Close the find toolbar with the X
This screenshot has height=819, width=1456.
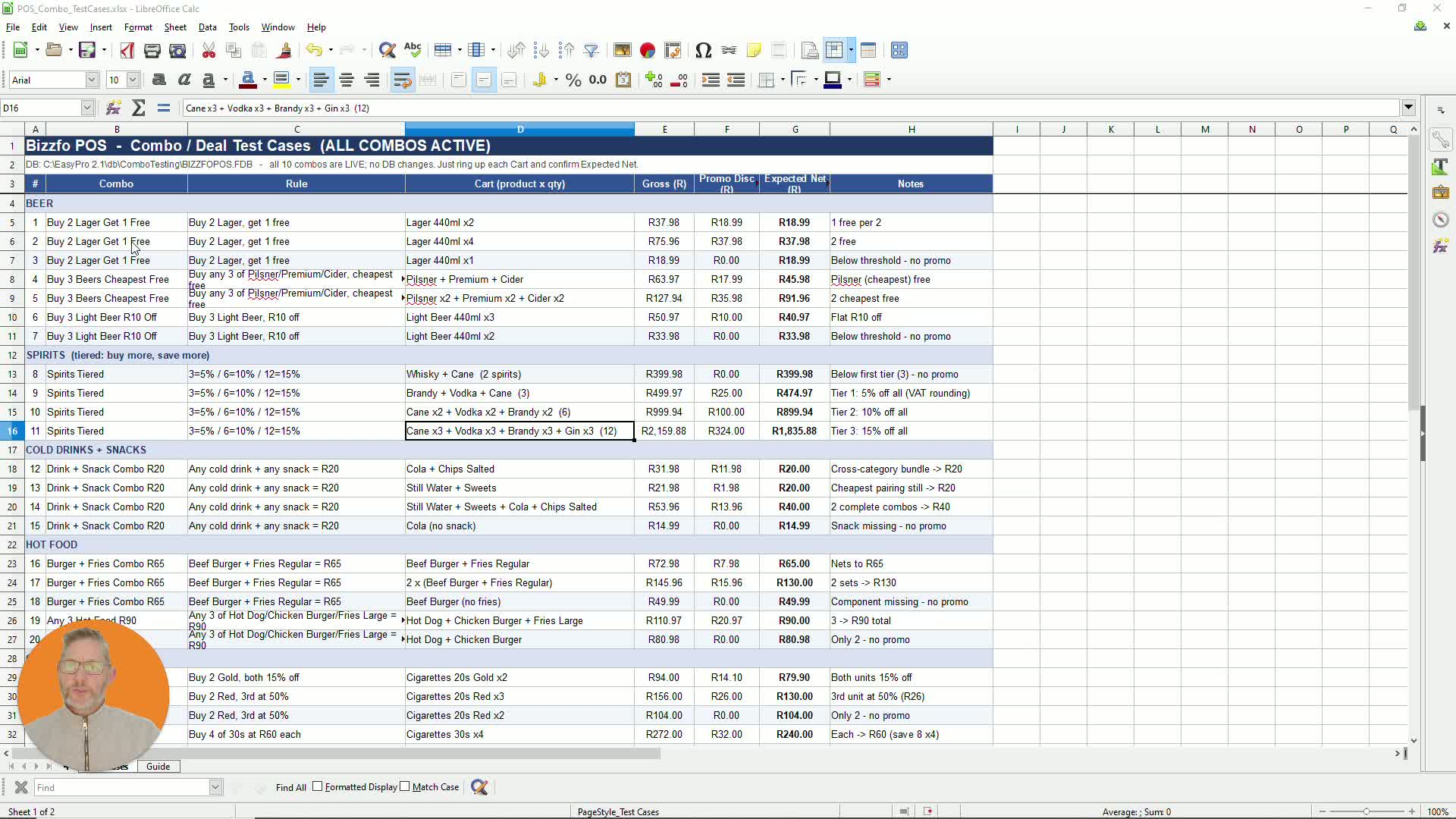point(21,787)
